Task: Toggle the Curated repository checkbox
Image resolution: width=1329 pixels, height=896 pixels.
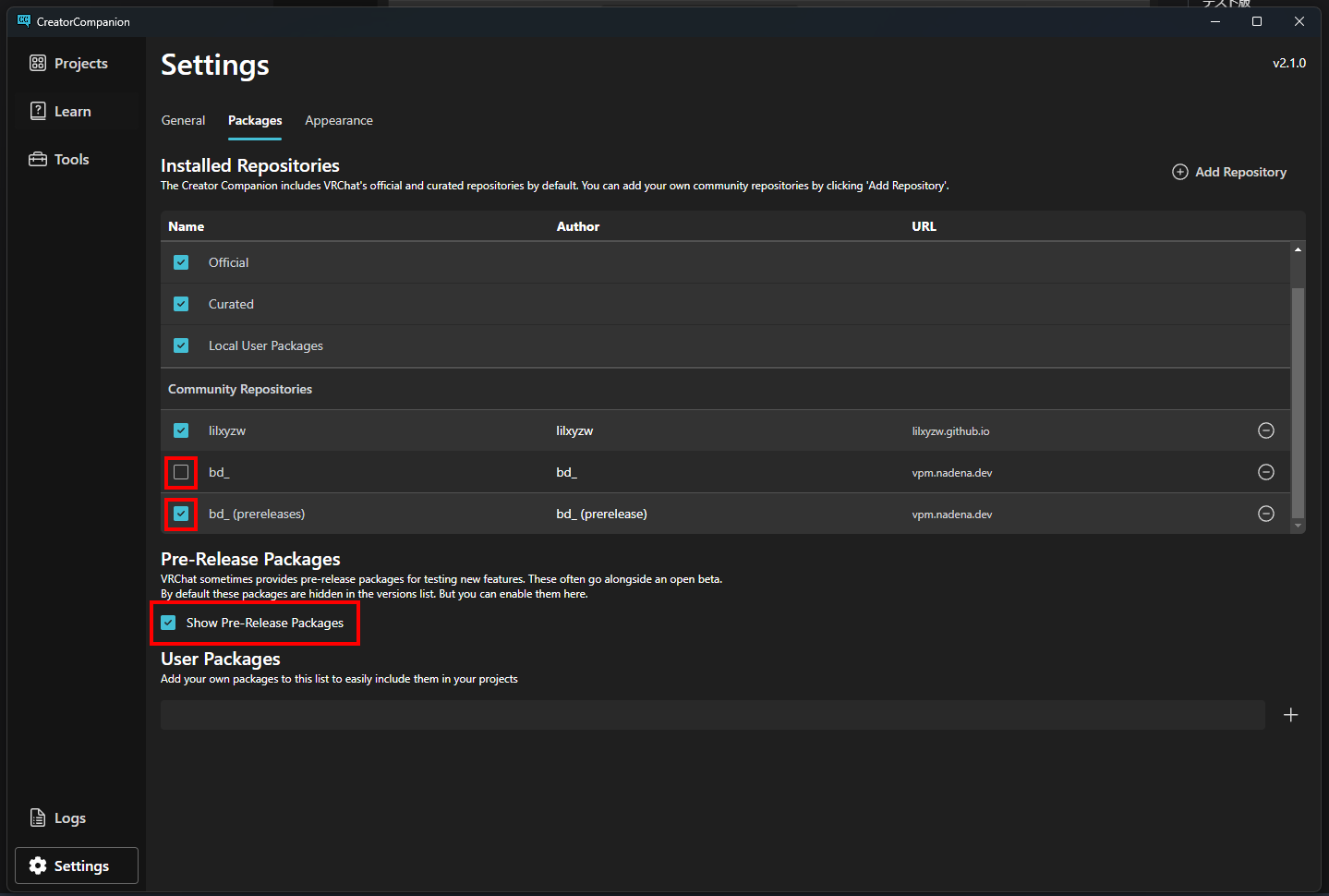Action: (x=181, y=304)
